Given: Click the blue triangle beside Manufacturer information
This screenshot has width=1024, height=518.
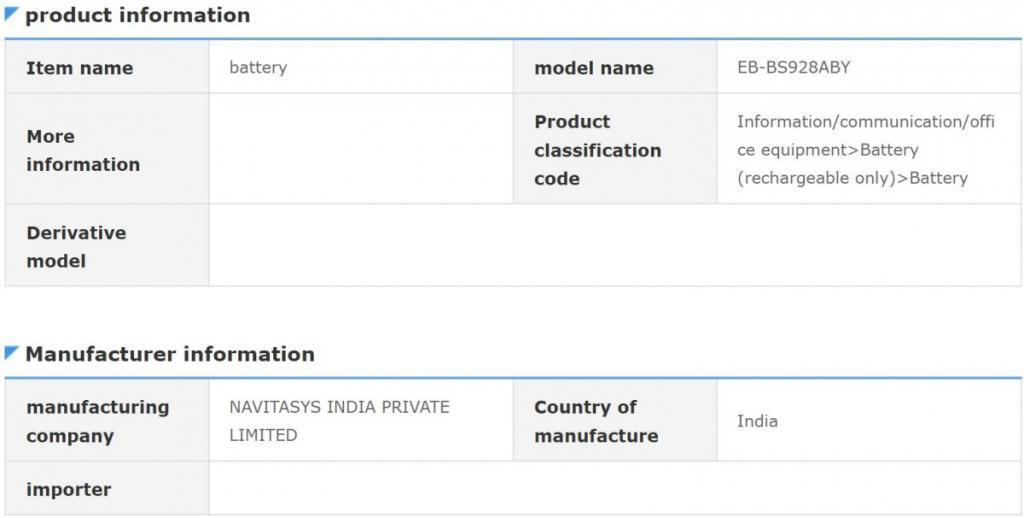Looking at the screenshot, I should click(x=12, y=352).
